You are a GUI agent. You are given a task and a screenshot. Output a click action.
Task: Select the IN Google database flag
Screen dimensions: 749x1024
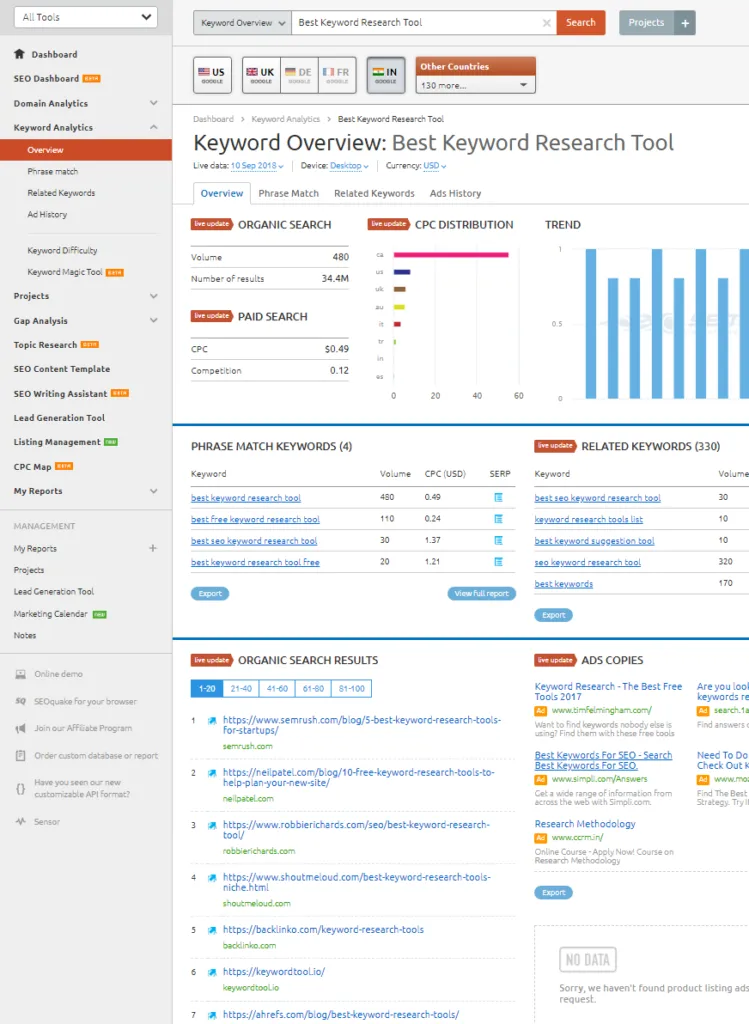pyautogui.click(x=385, y=75)
